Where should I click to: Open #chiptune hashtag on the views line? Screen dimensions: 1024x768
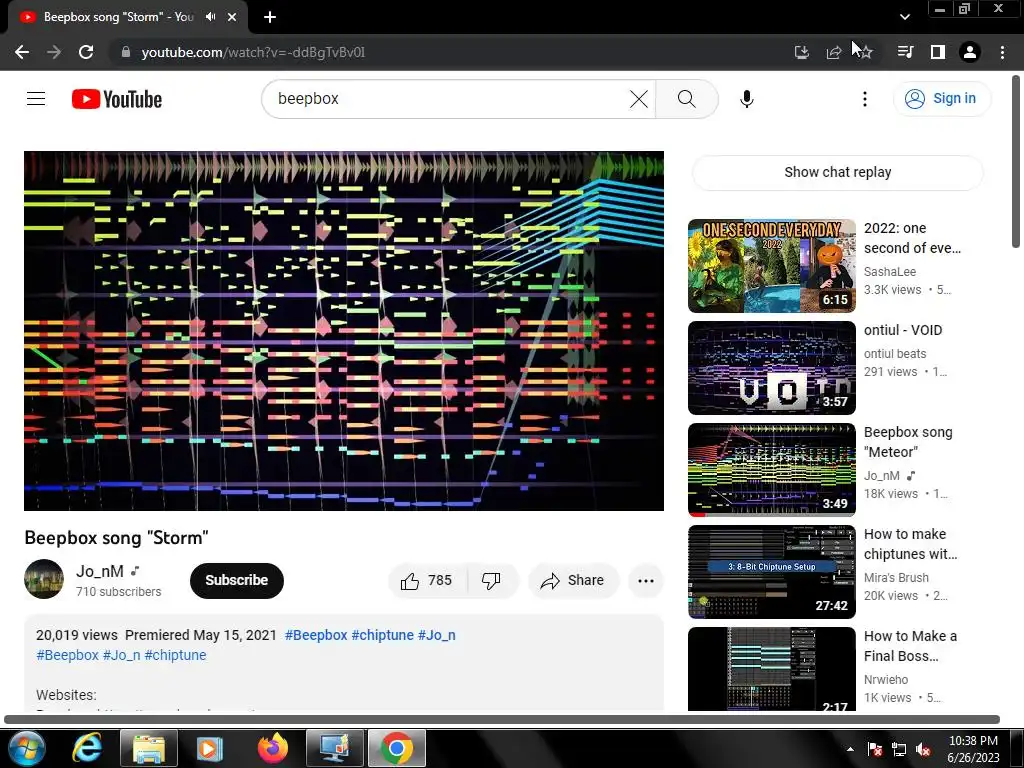[x=383, y=635]
